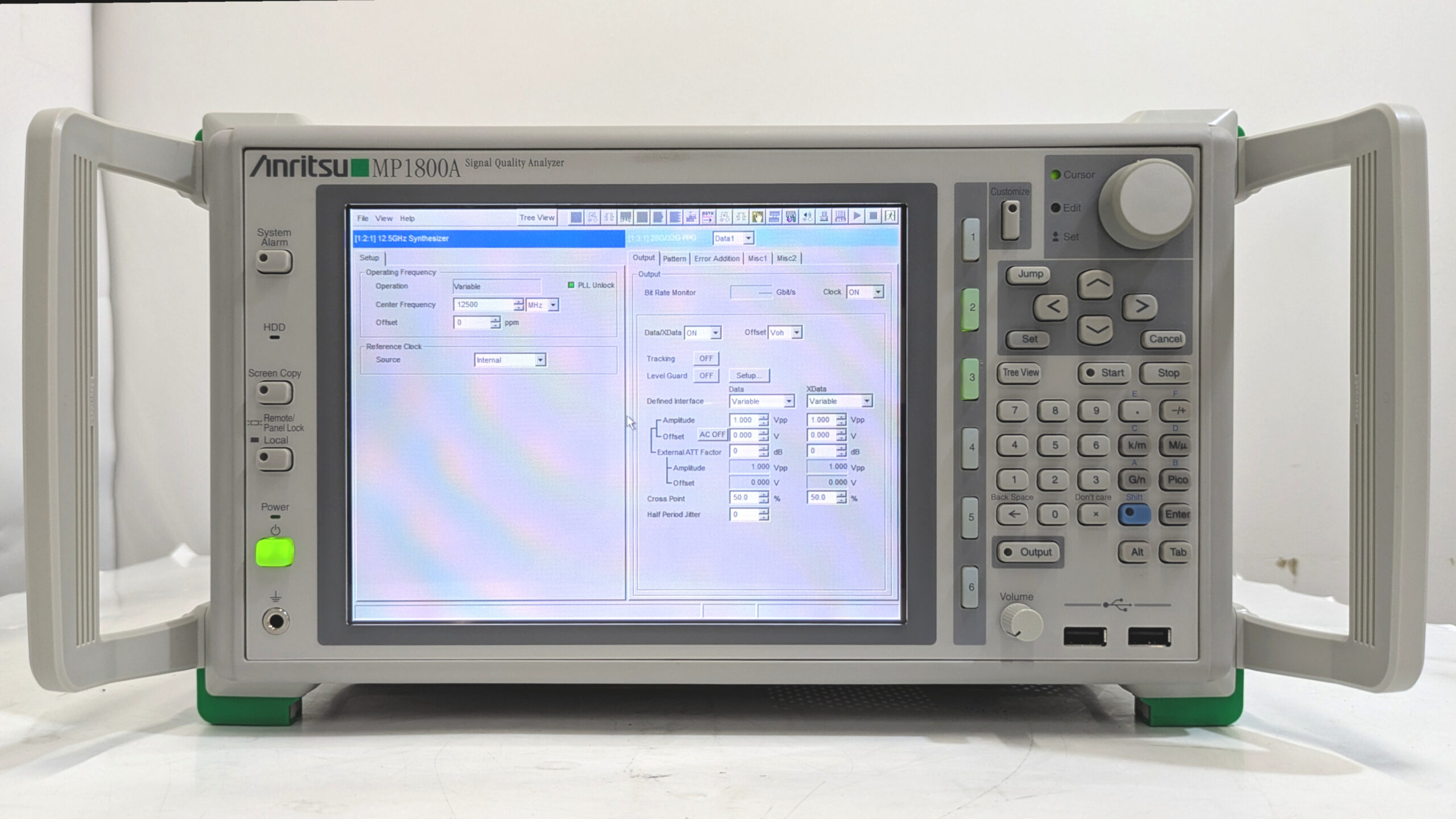
Task: Click the large rotary encoder knob
Action: coord(1146,203)
